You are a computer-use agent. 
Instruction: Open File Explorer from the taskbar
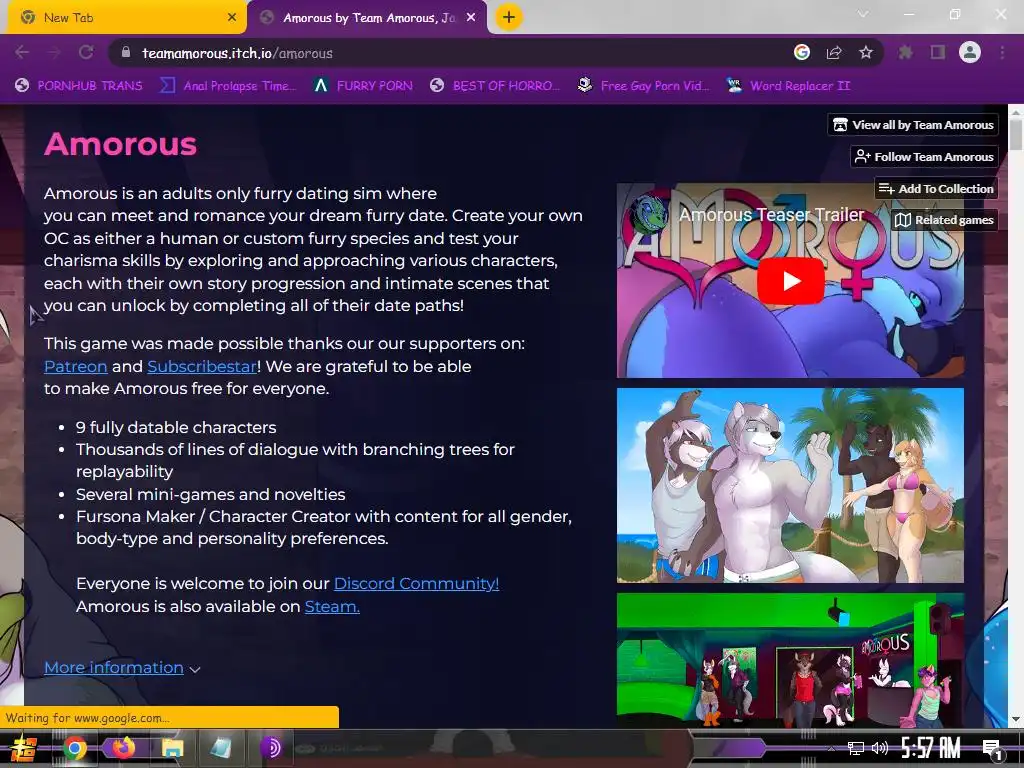[x=172, y=748]
